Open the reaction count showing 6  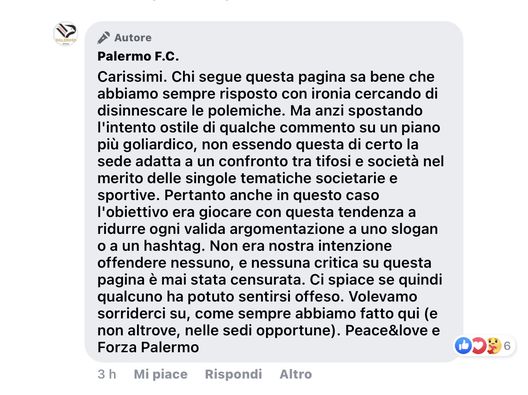tap(507, 346)
